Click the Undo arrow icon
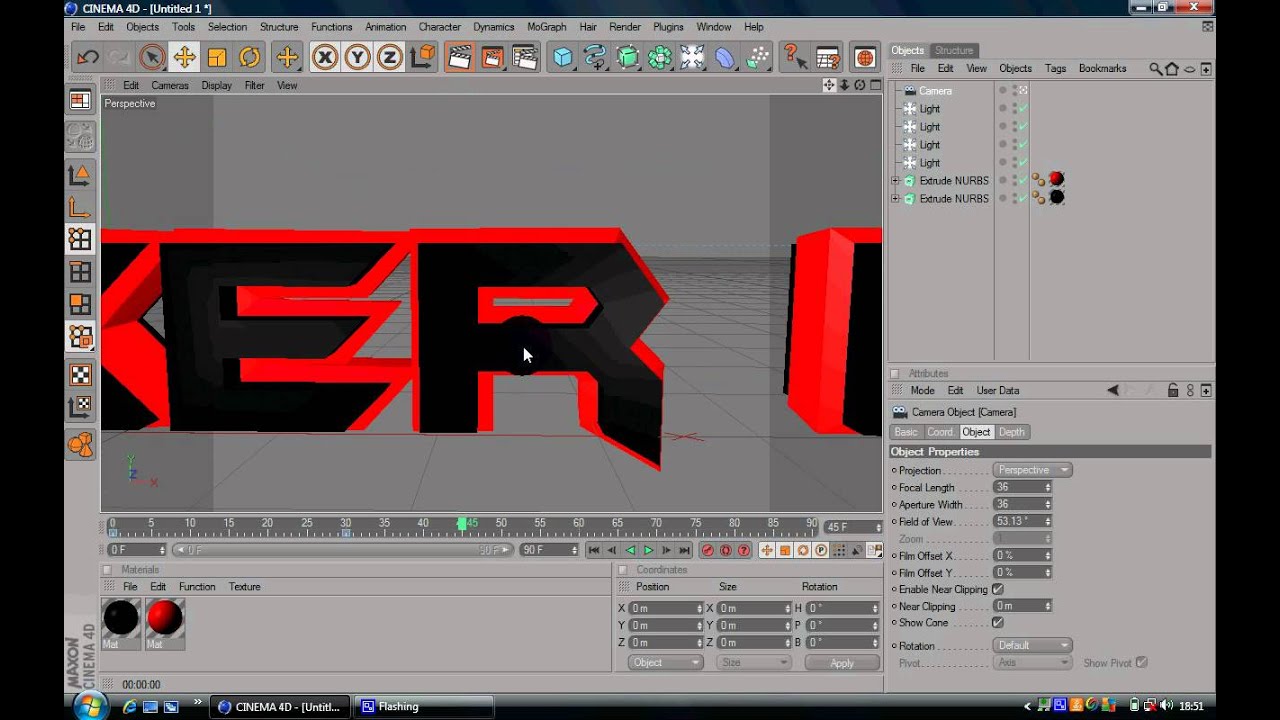The height and width of the screenshot is (720, 1280). coord(87,57)
